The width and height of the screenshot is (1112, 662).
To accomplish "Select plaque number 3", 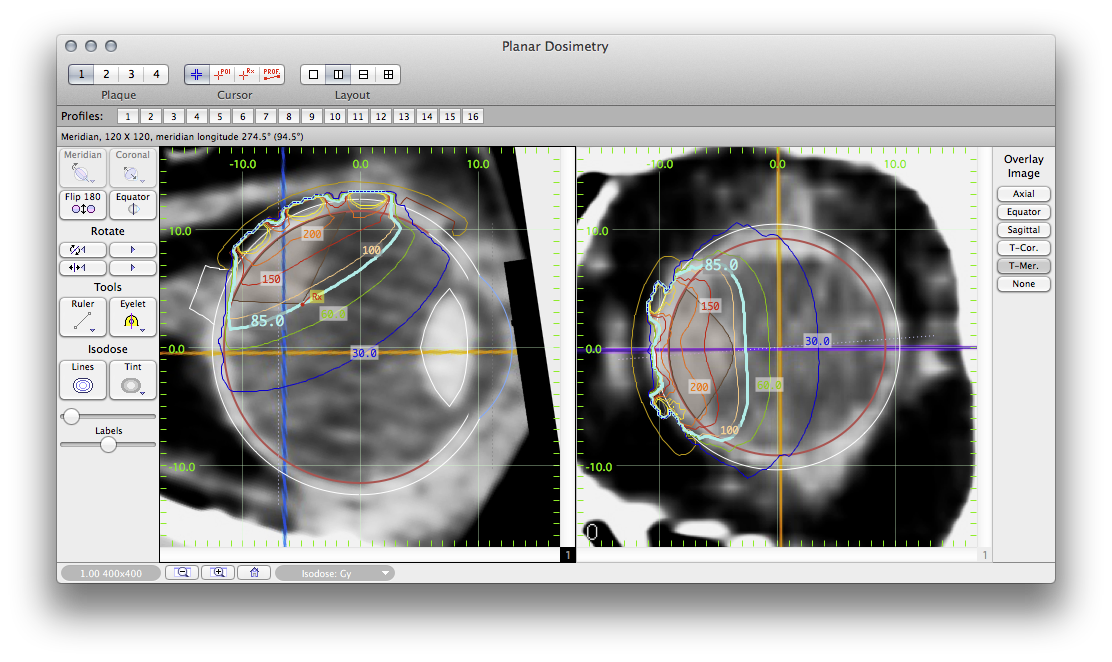I will 131,74.
